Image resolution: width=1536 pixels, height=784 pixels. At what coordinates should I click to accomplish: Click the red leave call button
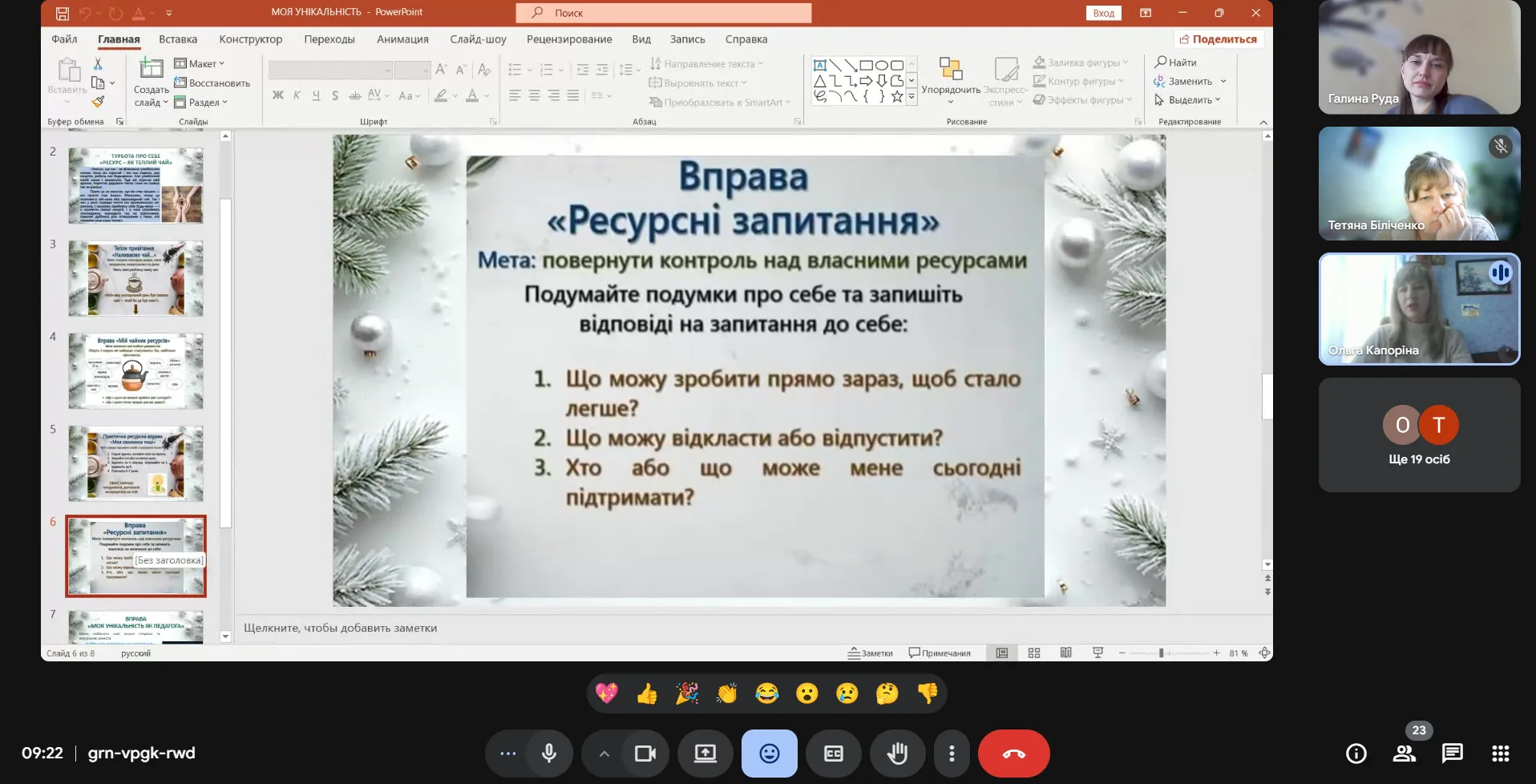click(1013, 754)
